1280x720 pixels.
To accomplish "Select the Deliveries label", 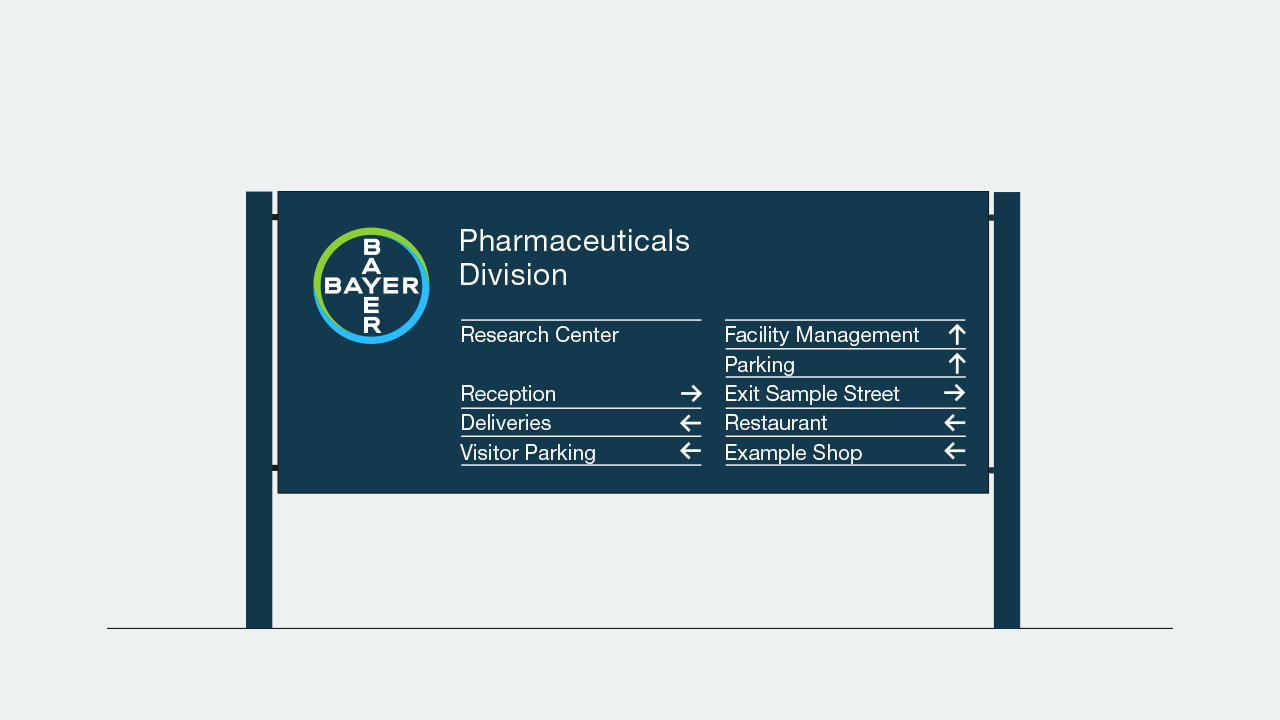I will click(506, 423).
